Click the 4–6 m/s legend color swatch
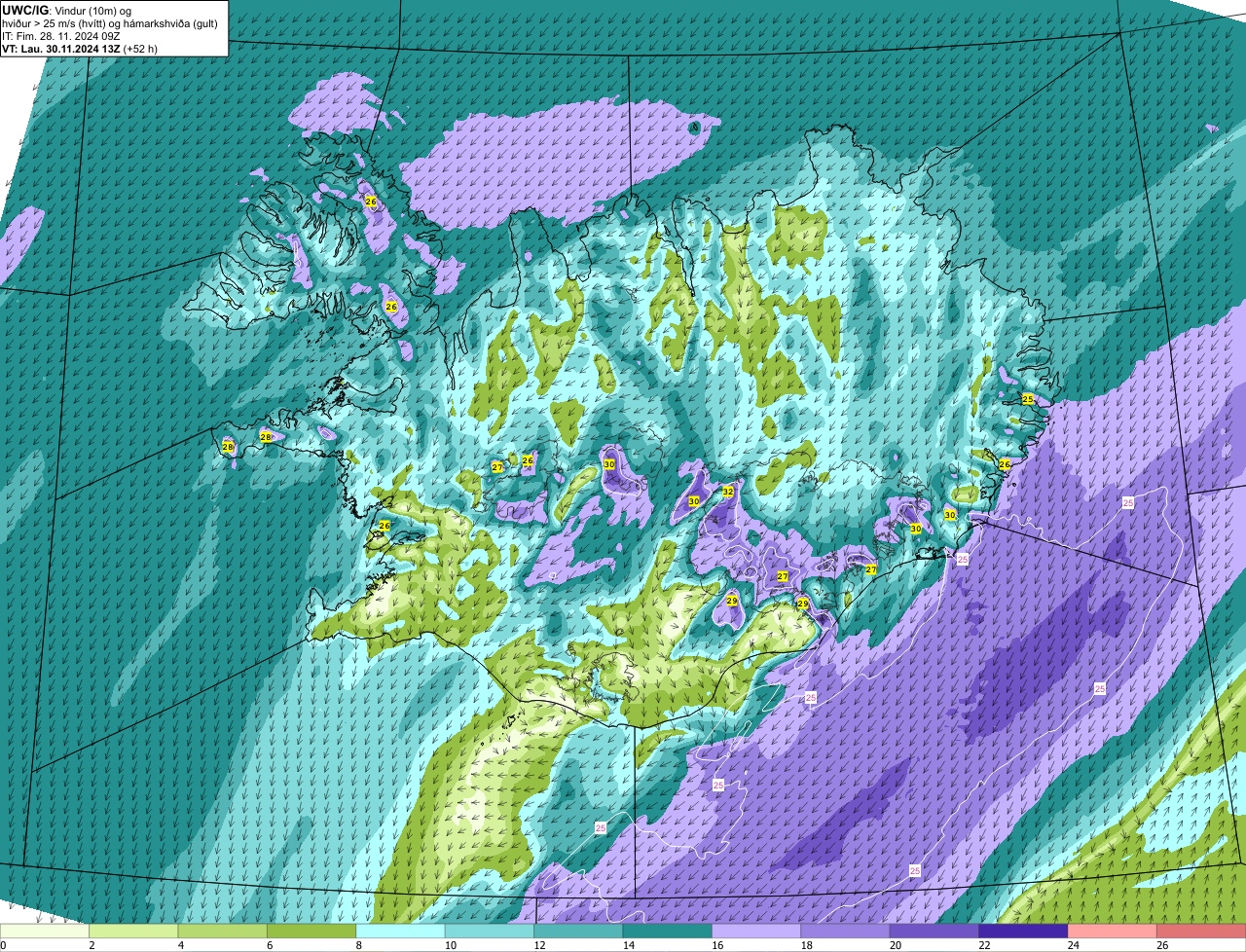 223,931
